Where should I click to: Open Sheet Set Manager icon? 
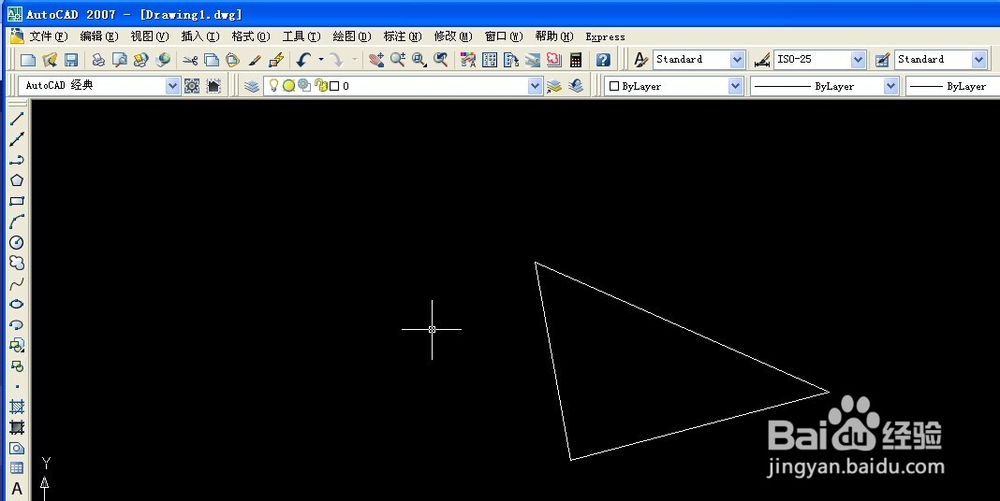[533, 60]
